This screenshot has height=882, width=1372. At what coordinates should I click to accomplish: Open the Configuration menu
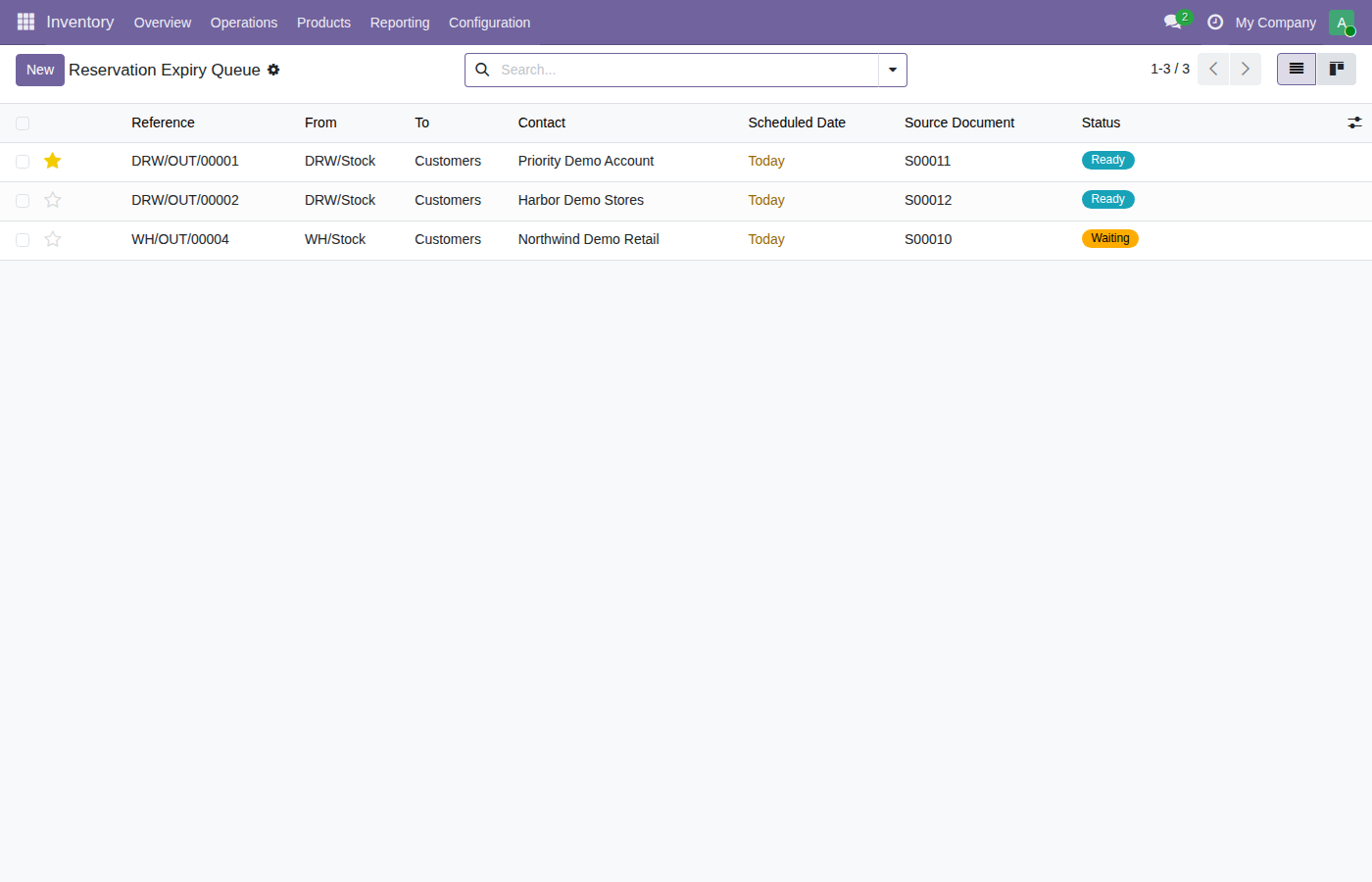[489, 23]
